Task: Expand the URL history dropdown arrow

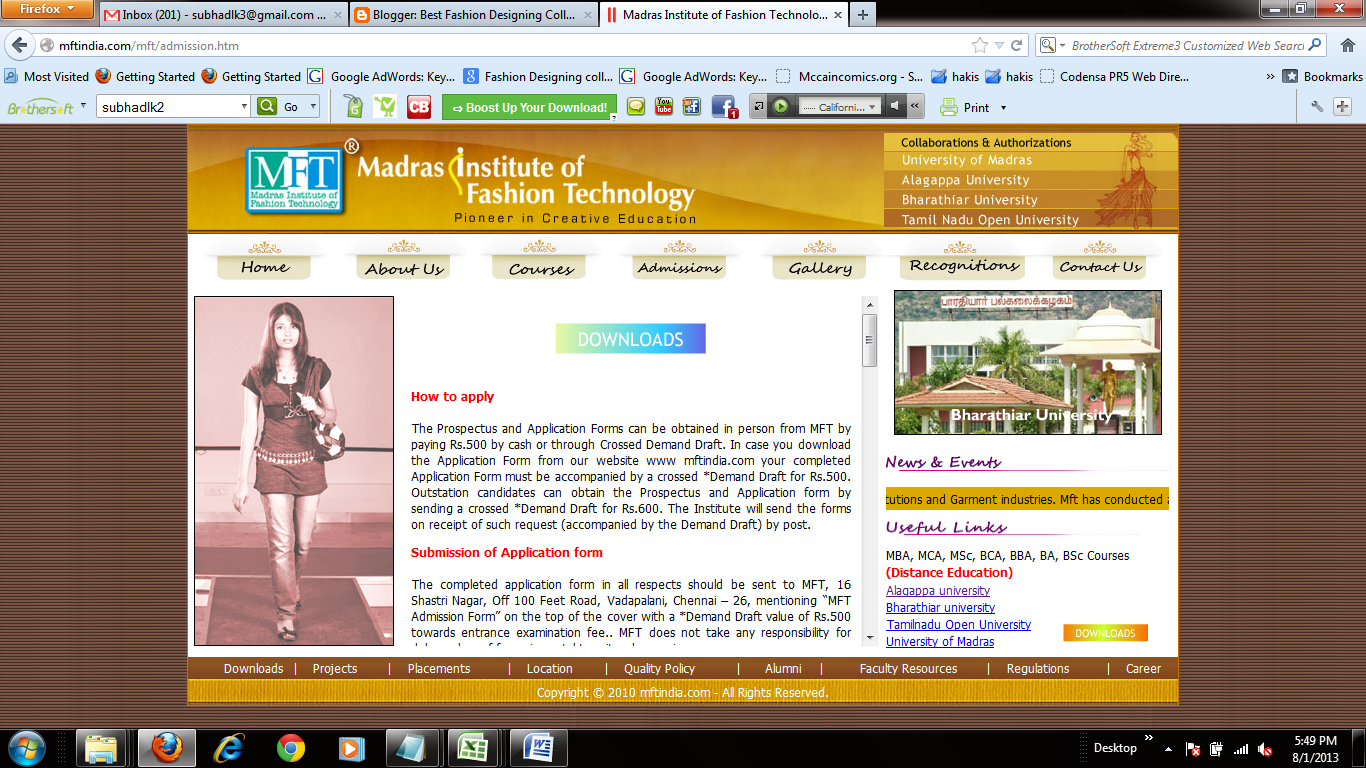Action: point(999,46)
